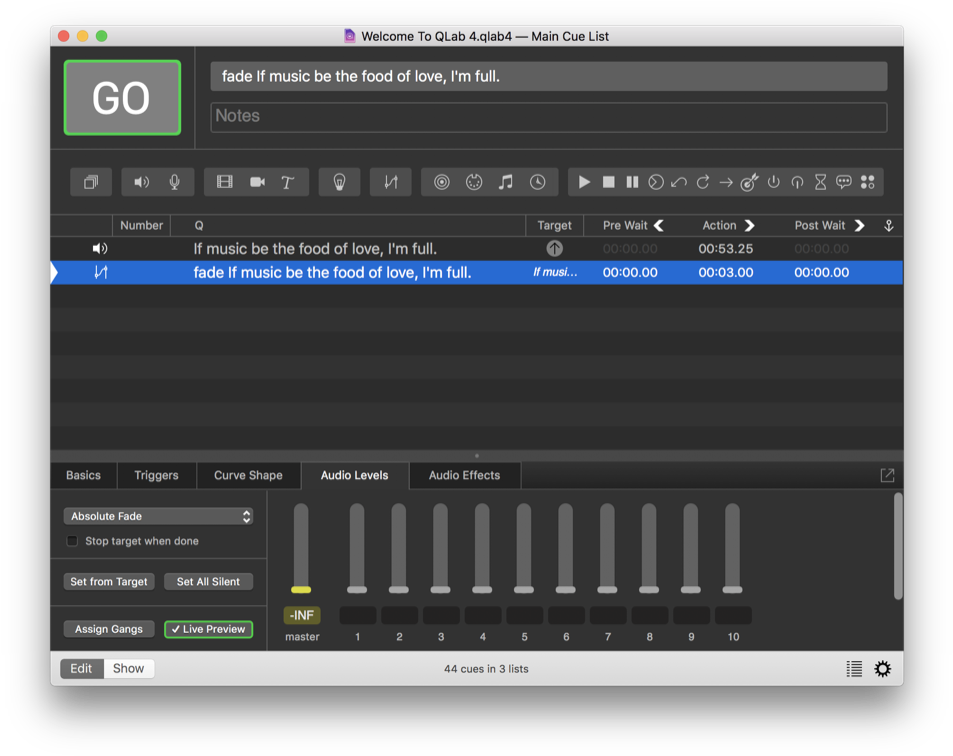Add an Arm cue with power icon
953x756 pixels.
click(x=773, y=182)
